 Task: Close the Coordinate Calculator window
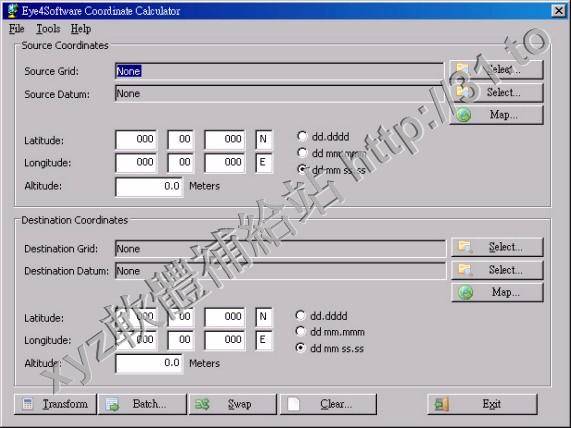tap(559, 11)
